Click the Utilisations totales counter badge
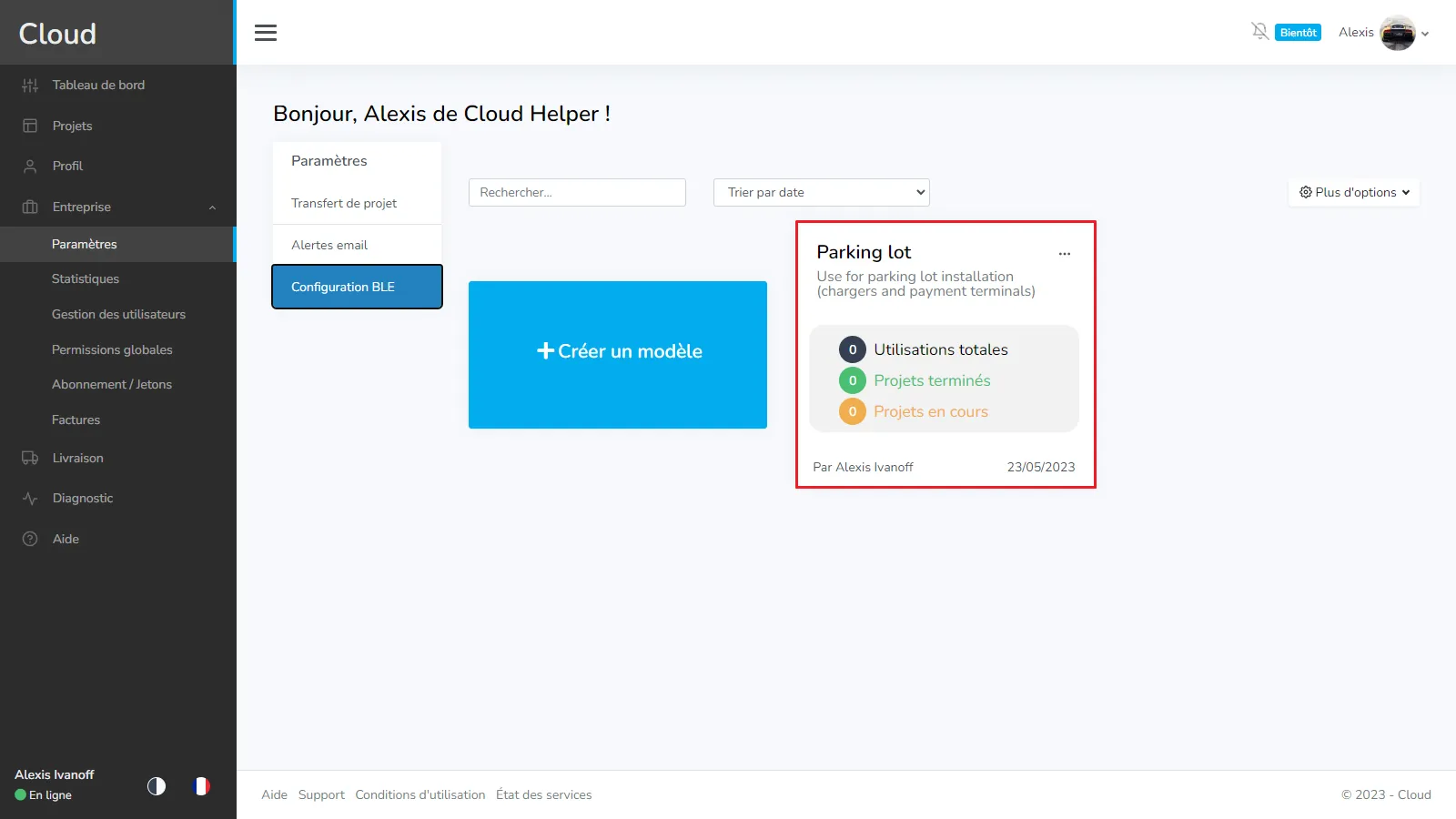The image size is (1456, 819). click(853, 349)
